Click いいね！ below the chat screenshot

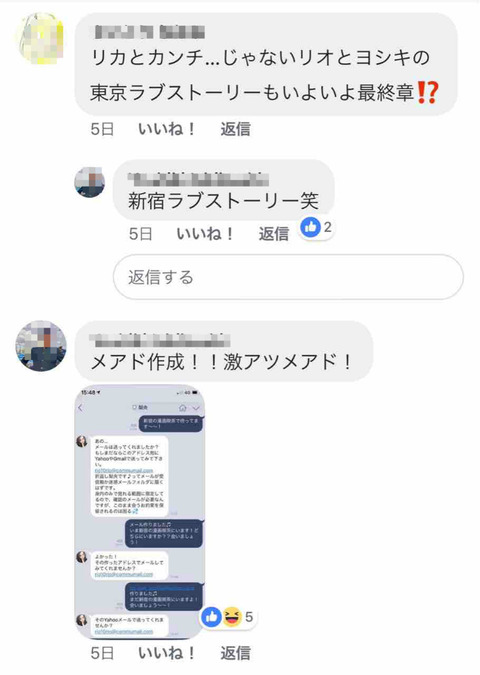tap(167, 653)
